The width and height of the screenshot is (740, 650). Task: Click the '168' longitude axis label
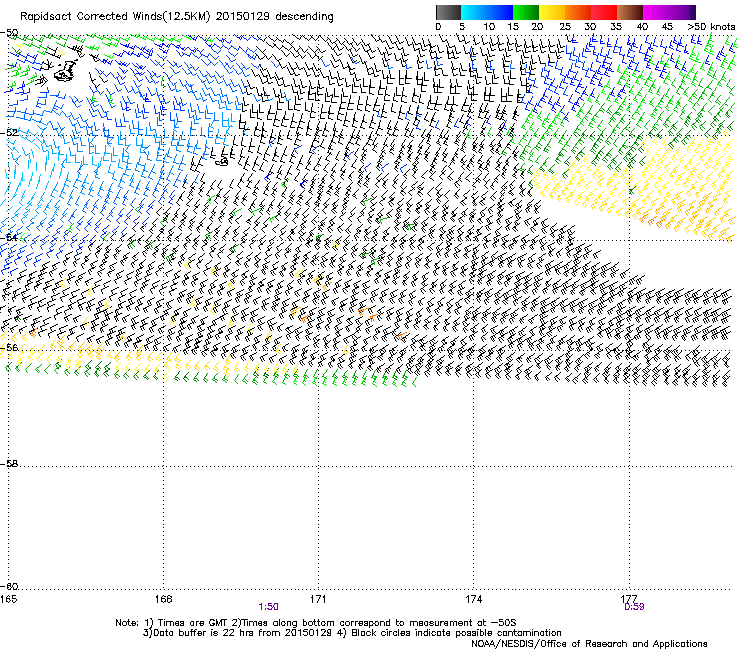tap(163, 599)
